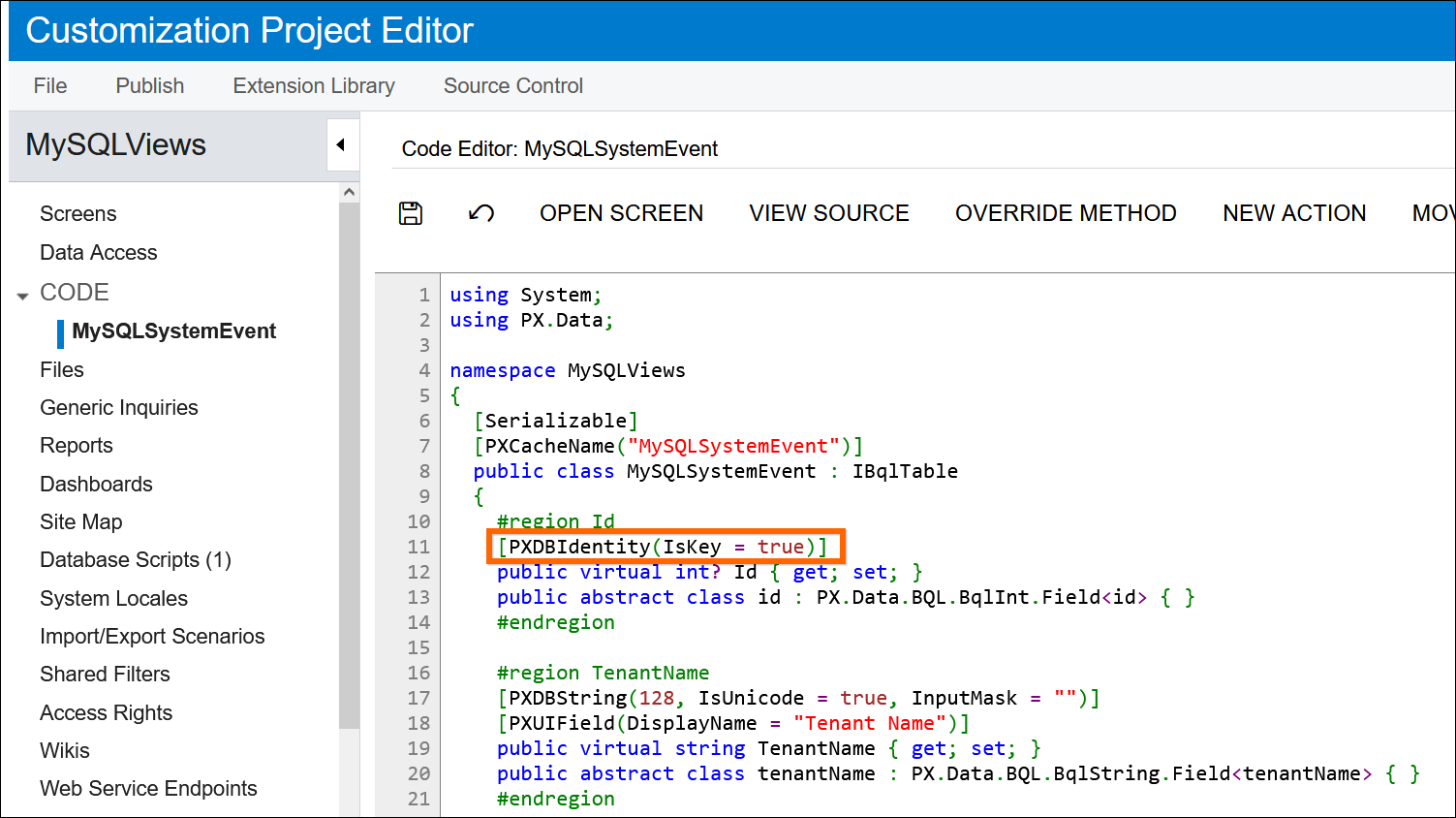Click the 'using PX.Data;' code line
This screenshot has width=1456, height=818.
click(x=532, y=320)
